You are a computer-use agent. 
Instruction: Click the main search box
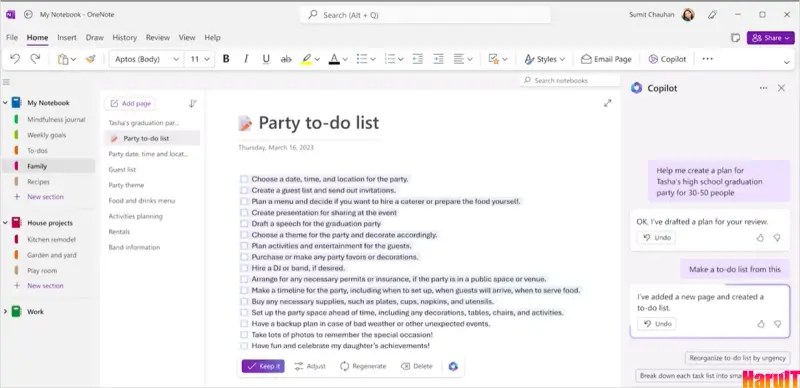pos(425,15)
